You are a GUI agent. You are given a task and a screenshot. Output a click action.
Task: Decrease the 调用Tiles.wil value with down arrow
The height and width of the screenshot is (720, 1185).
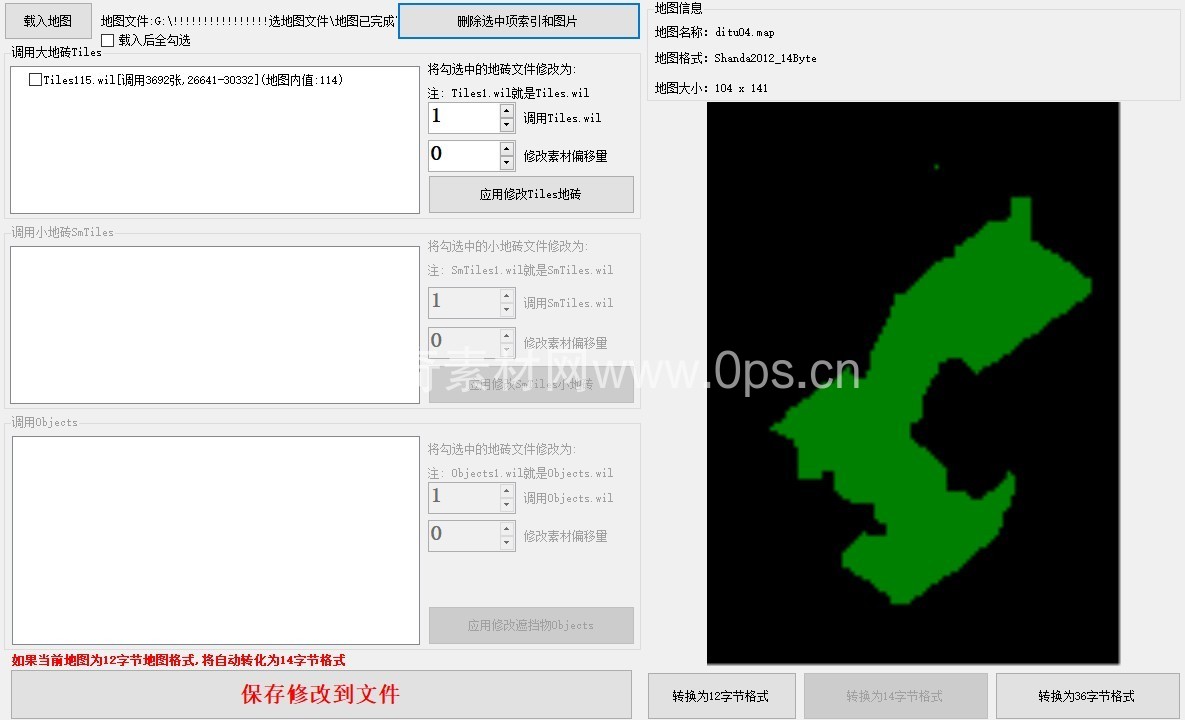pos(507,125)
